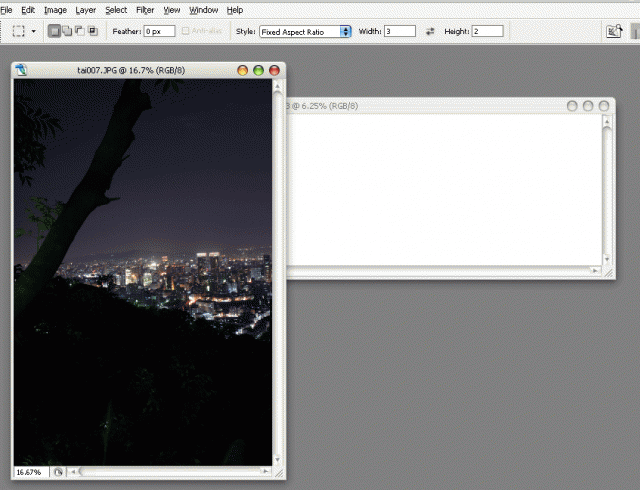Click the status info icon beside zoom field
Screen dimensions: 640x490
click(58, 472)
